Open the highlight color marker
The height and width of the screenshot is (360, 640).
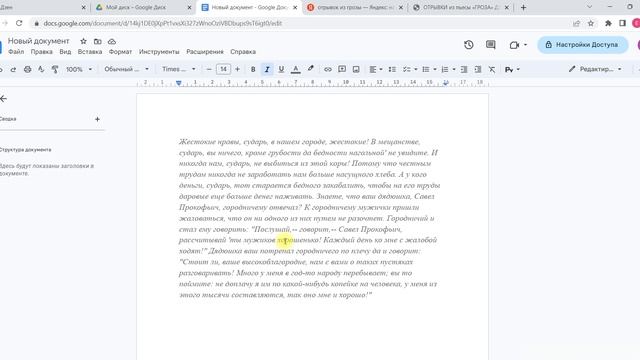pyautogui.click(x=311, y=69)
